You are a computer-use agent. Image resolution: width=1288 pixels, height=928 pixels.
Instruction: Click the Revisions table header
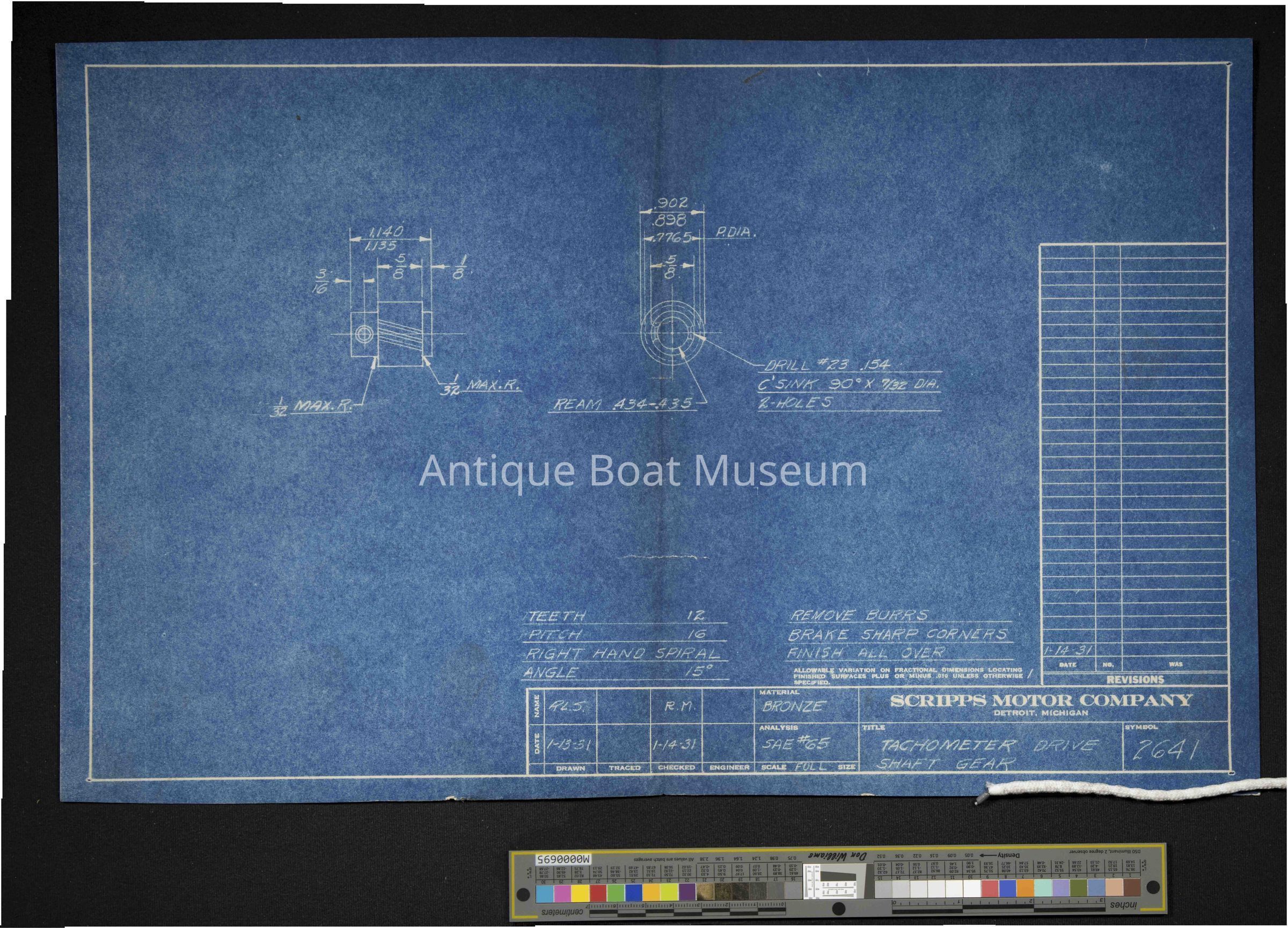pyautogui.click(x=1135, y=680)
